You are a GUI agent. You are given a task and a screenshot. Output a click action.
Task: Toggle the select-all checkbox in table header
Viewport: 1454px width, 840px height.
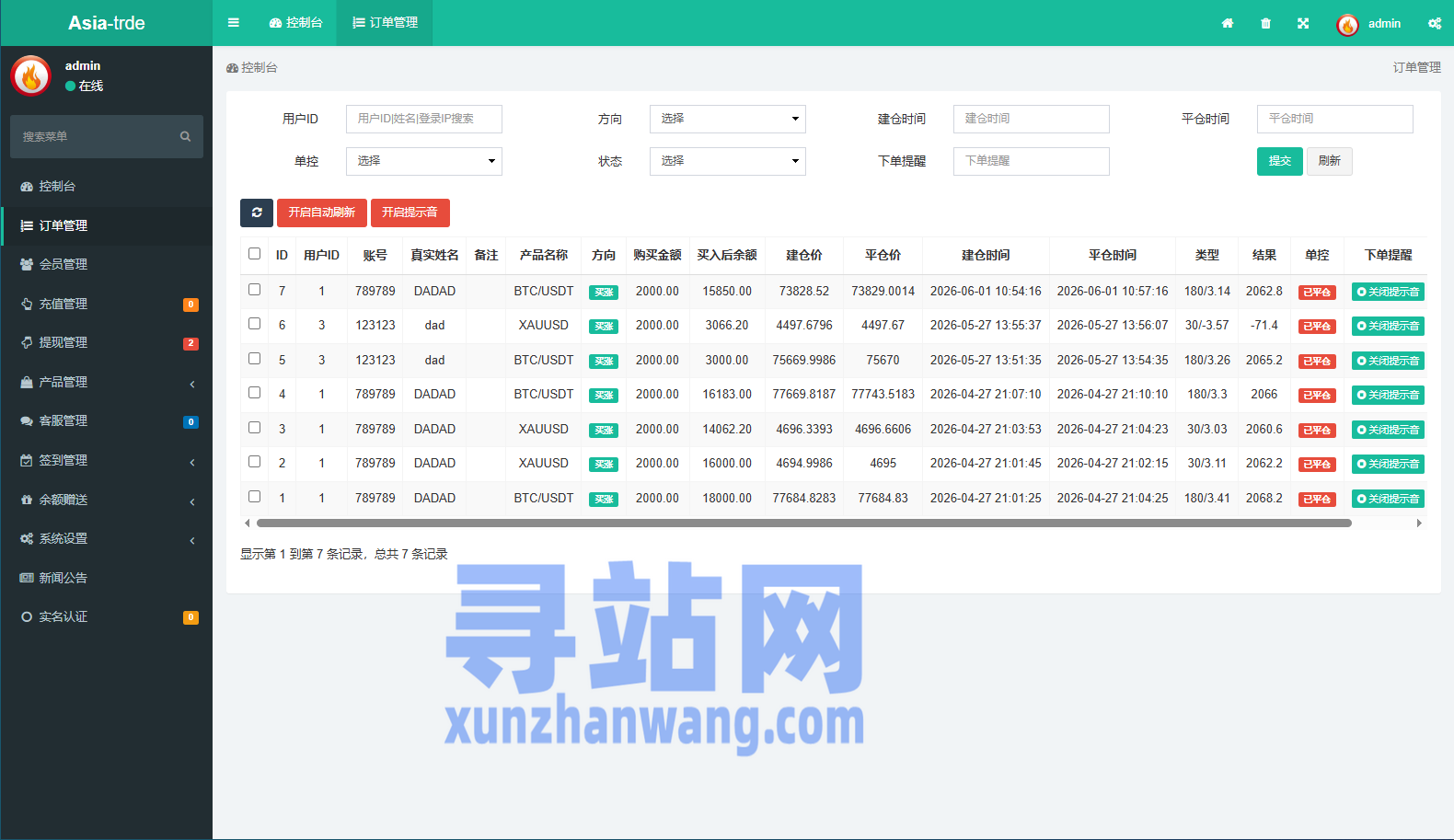point(255,254)
